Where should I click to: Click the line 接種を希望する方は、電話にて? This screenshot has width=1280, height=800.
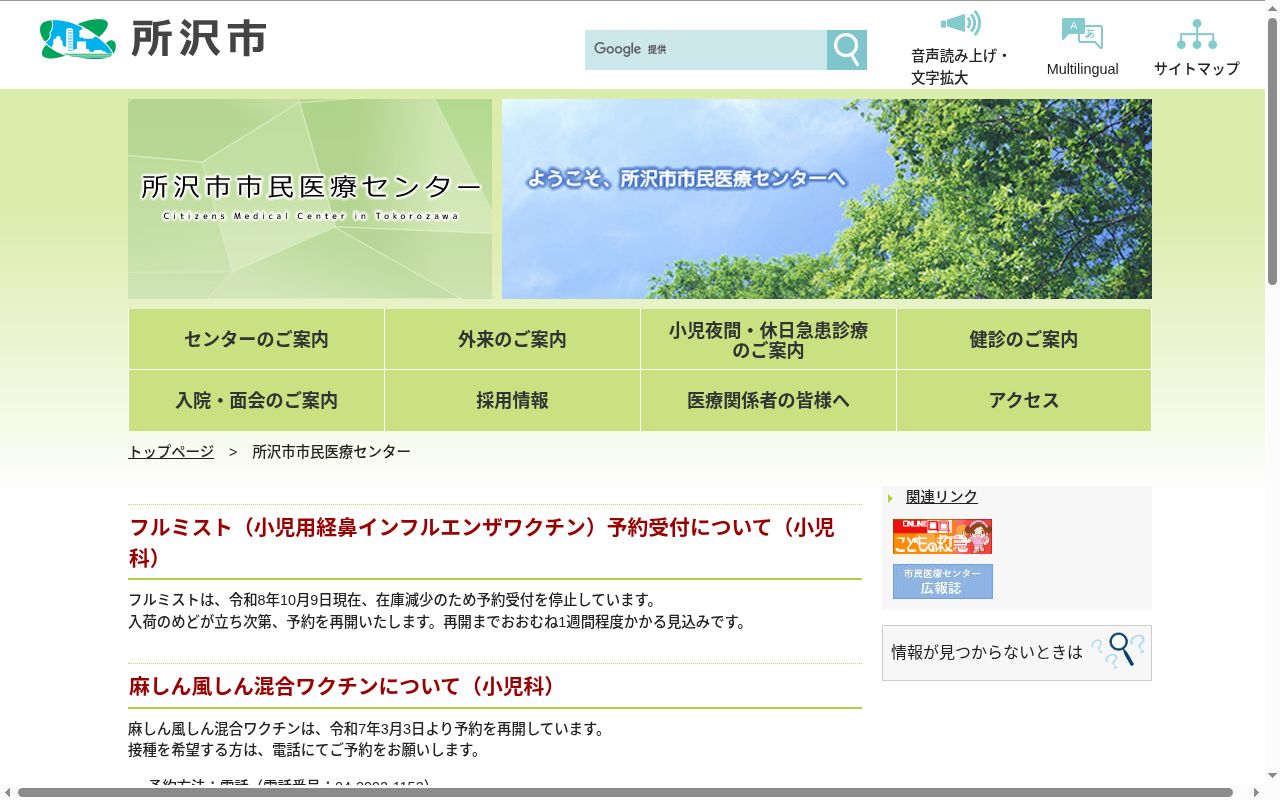click(304, 750)
